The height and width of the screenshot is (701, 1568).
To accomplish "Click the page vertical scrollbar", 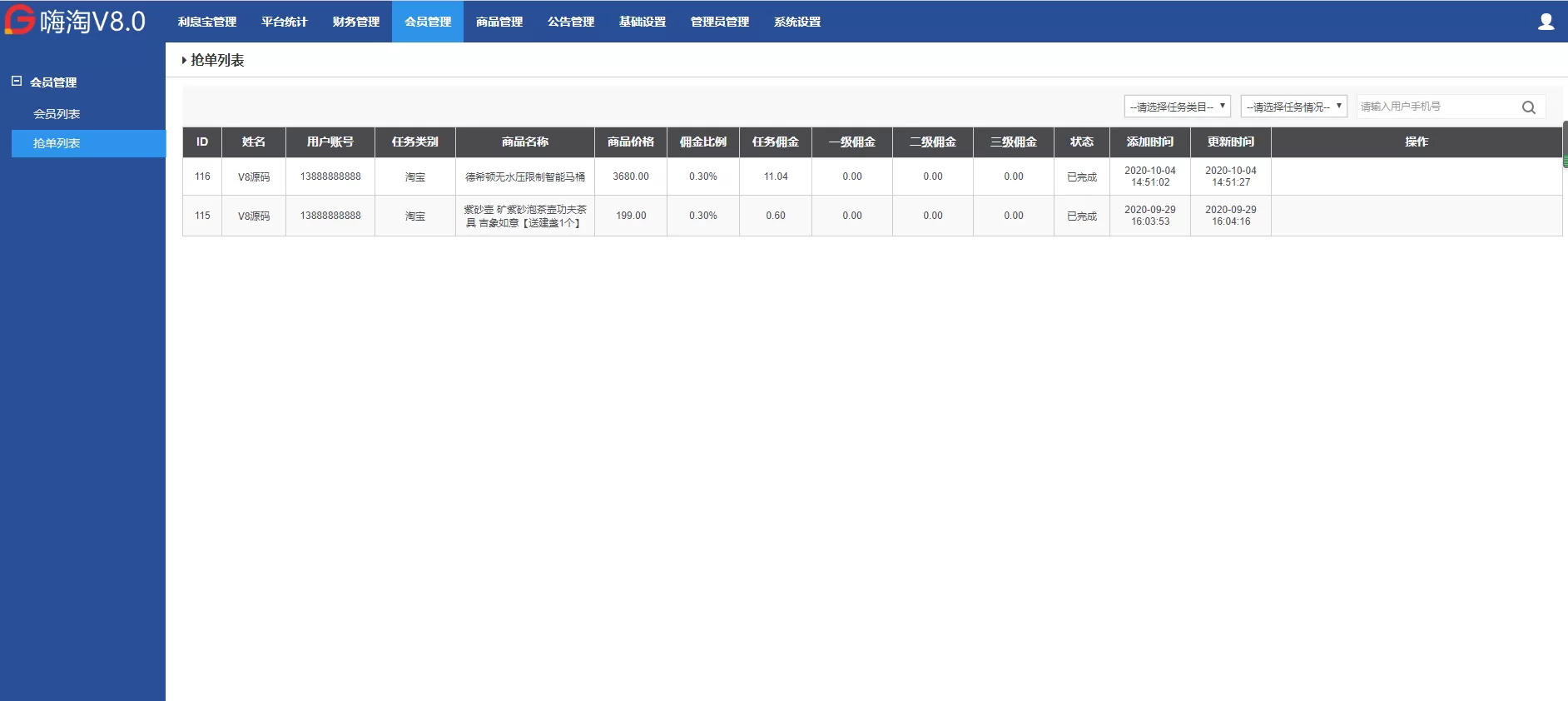I will coord(1565,144).
